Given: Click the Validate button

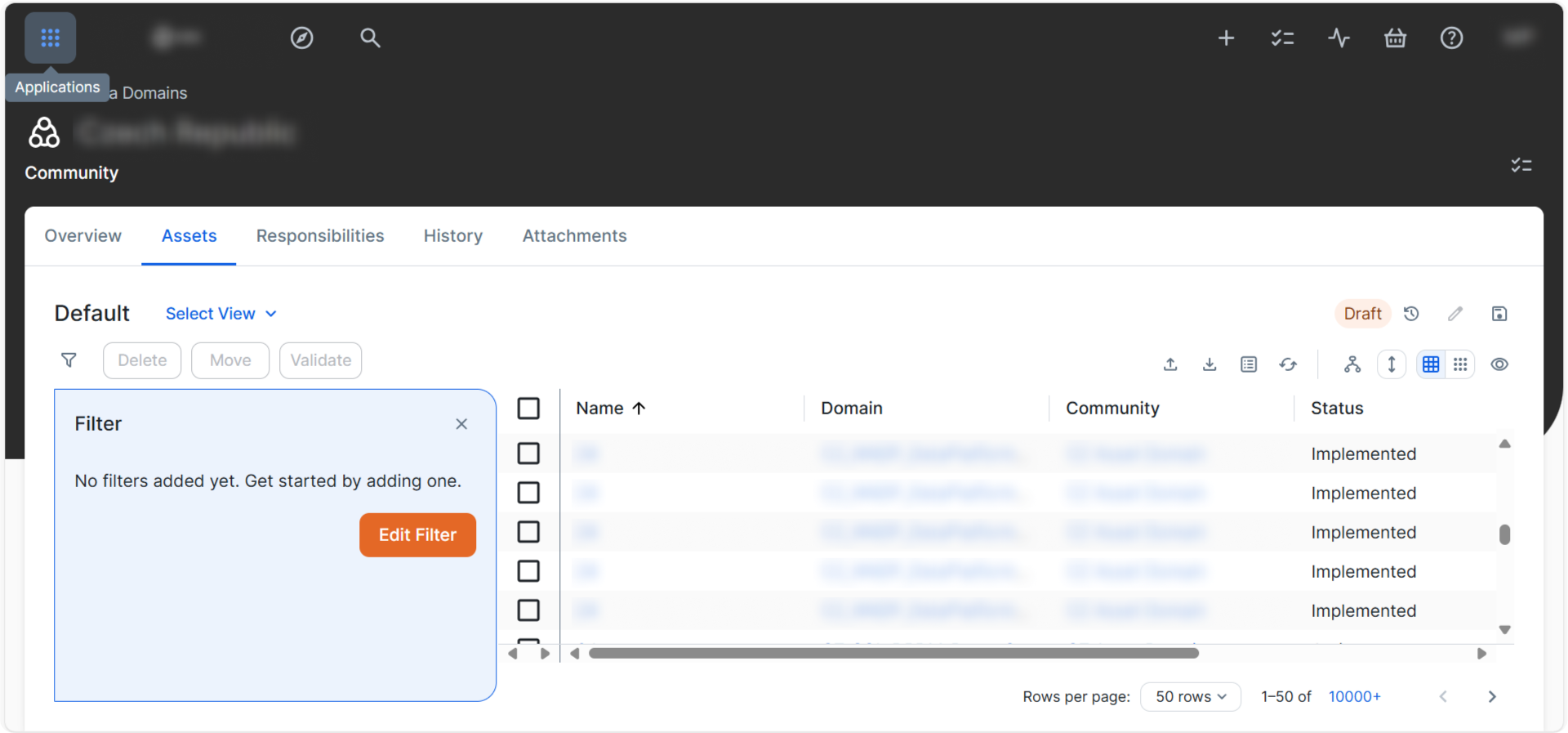Looking at the screenshot, I should [x=321, y=360].
